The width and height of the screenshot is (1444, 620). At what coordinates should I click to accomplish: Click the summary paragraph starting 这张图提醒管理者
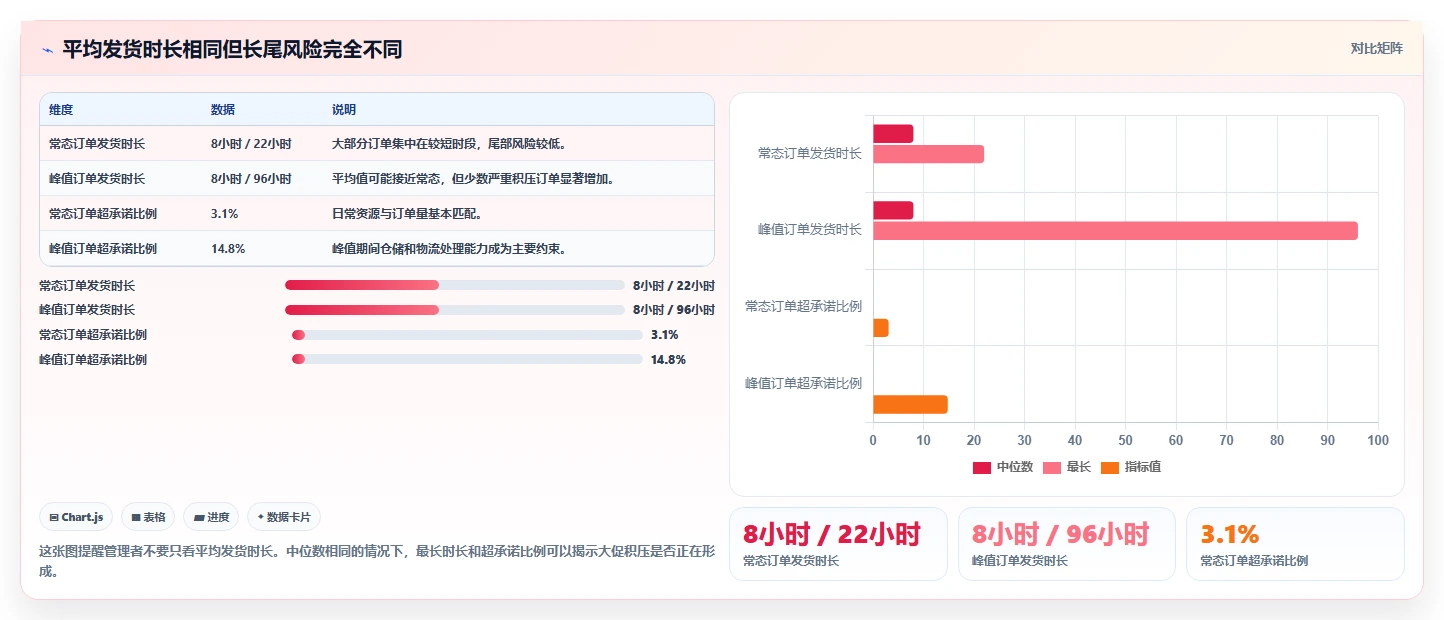[377, 561]
